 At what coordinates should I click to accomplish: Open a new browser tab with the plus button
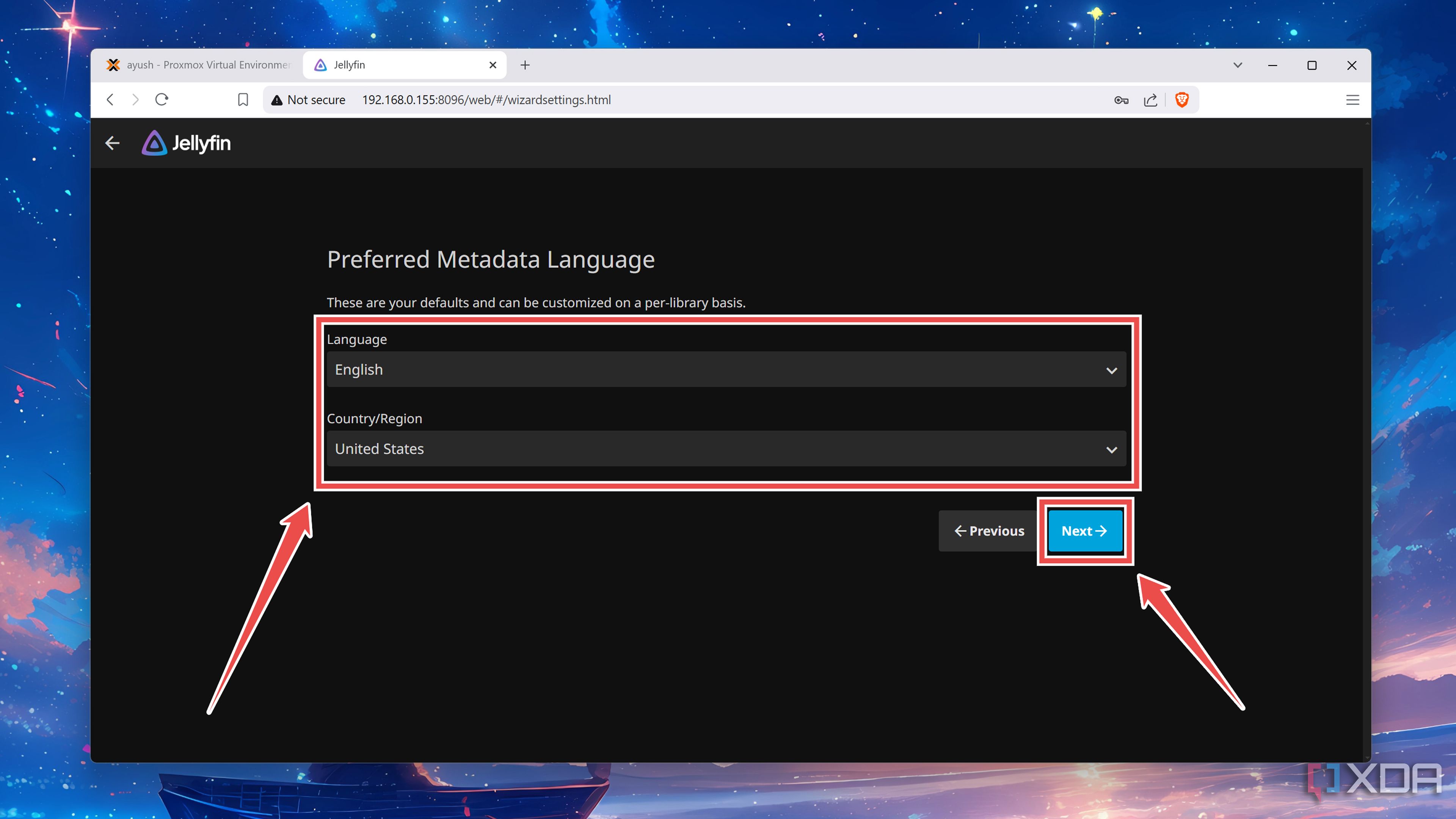[525, 64]
